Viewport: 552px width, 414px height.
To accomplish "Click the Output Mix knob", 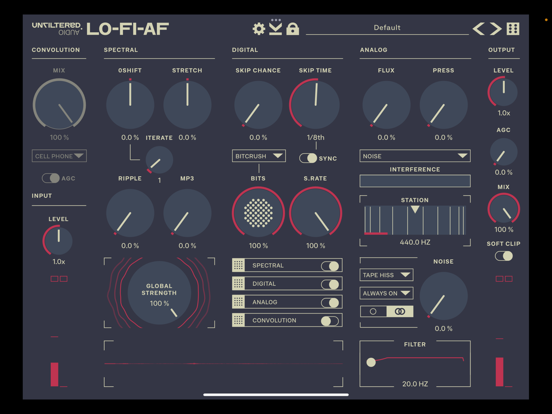I will click(x=504, y=209).
